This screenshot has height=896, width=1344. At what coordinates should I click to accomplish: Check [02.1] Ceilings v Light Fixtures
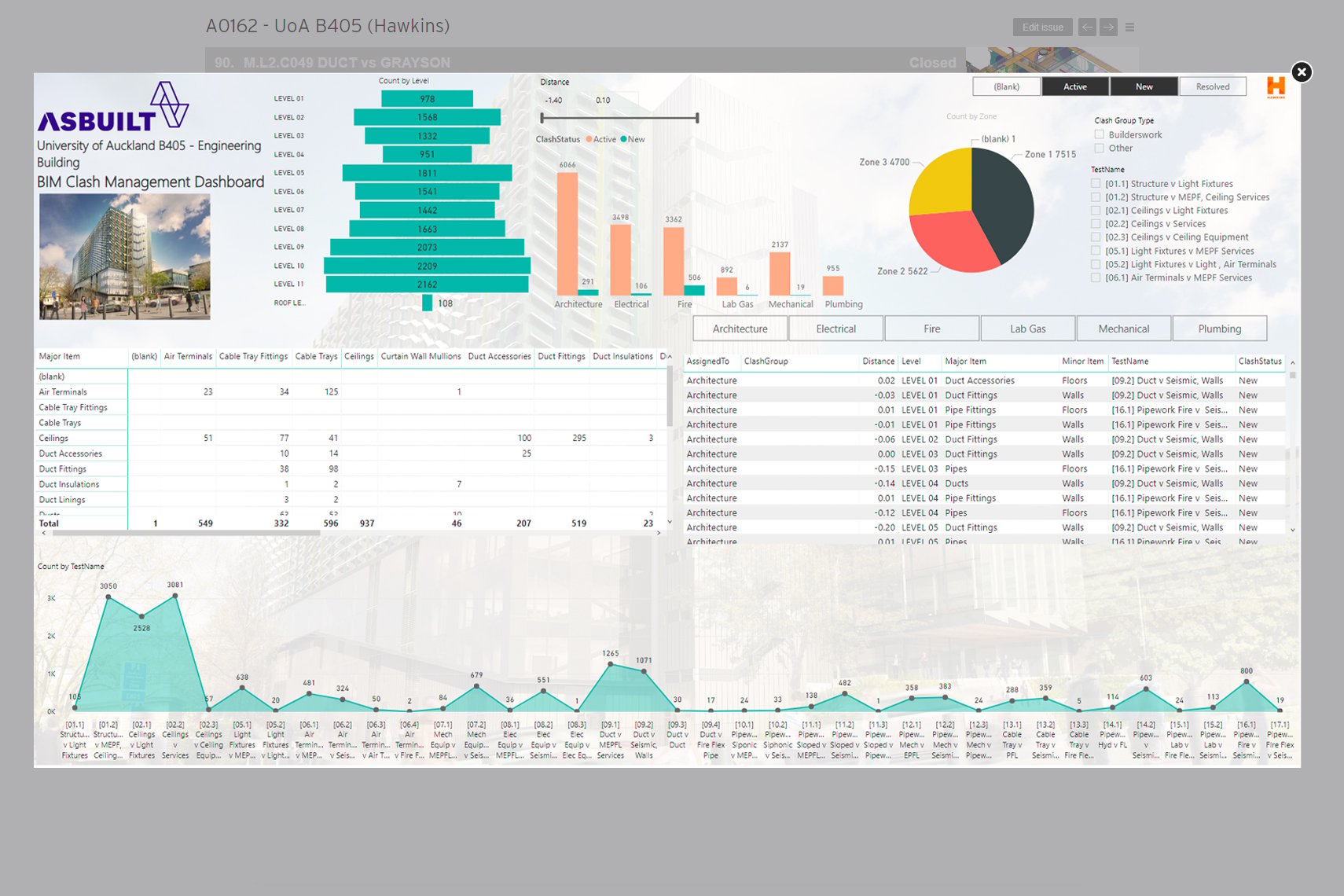[x=1096, y=210]
